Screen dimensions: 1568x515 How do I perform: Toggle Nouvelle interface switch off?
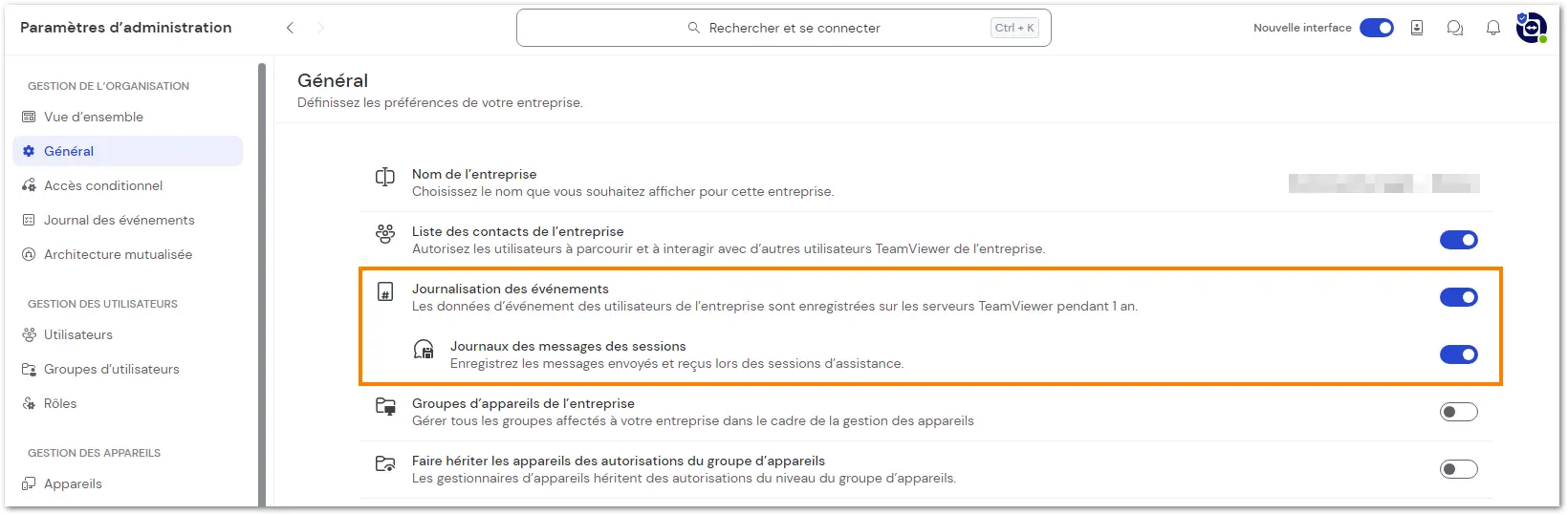1376,28
